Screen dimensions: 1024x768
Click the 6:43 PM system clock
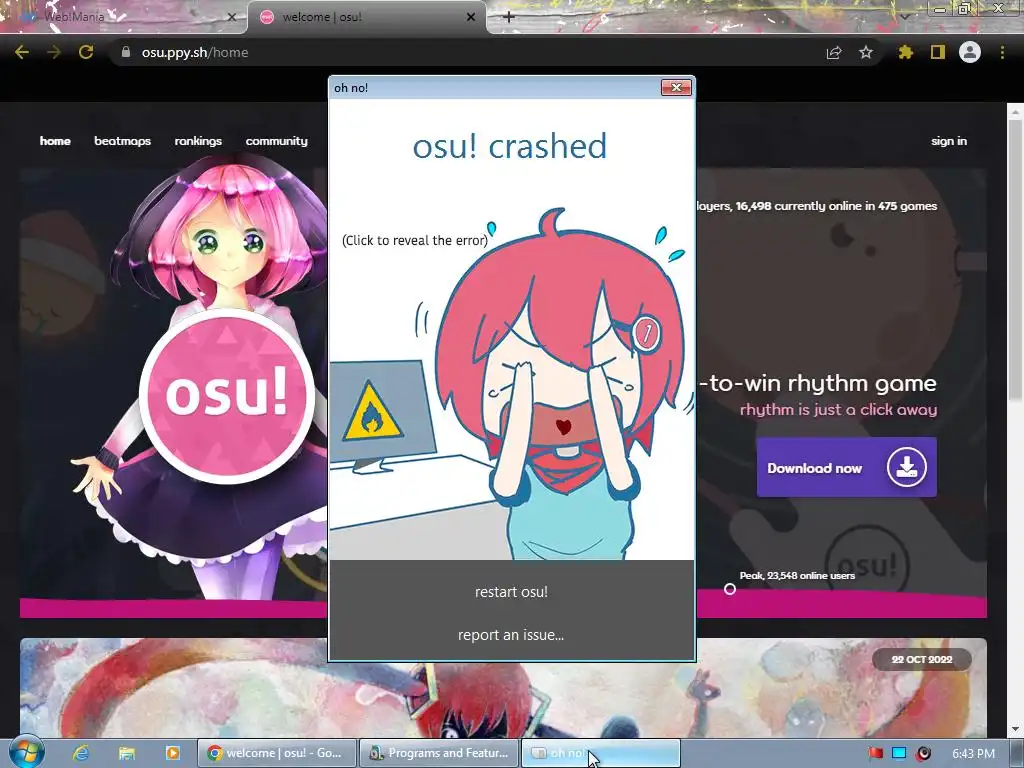(974, 753)
